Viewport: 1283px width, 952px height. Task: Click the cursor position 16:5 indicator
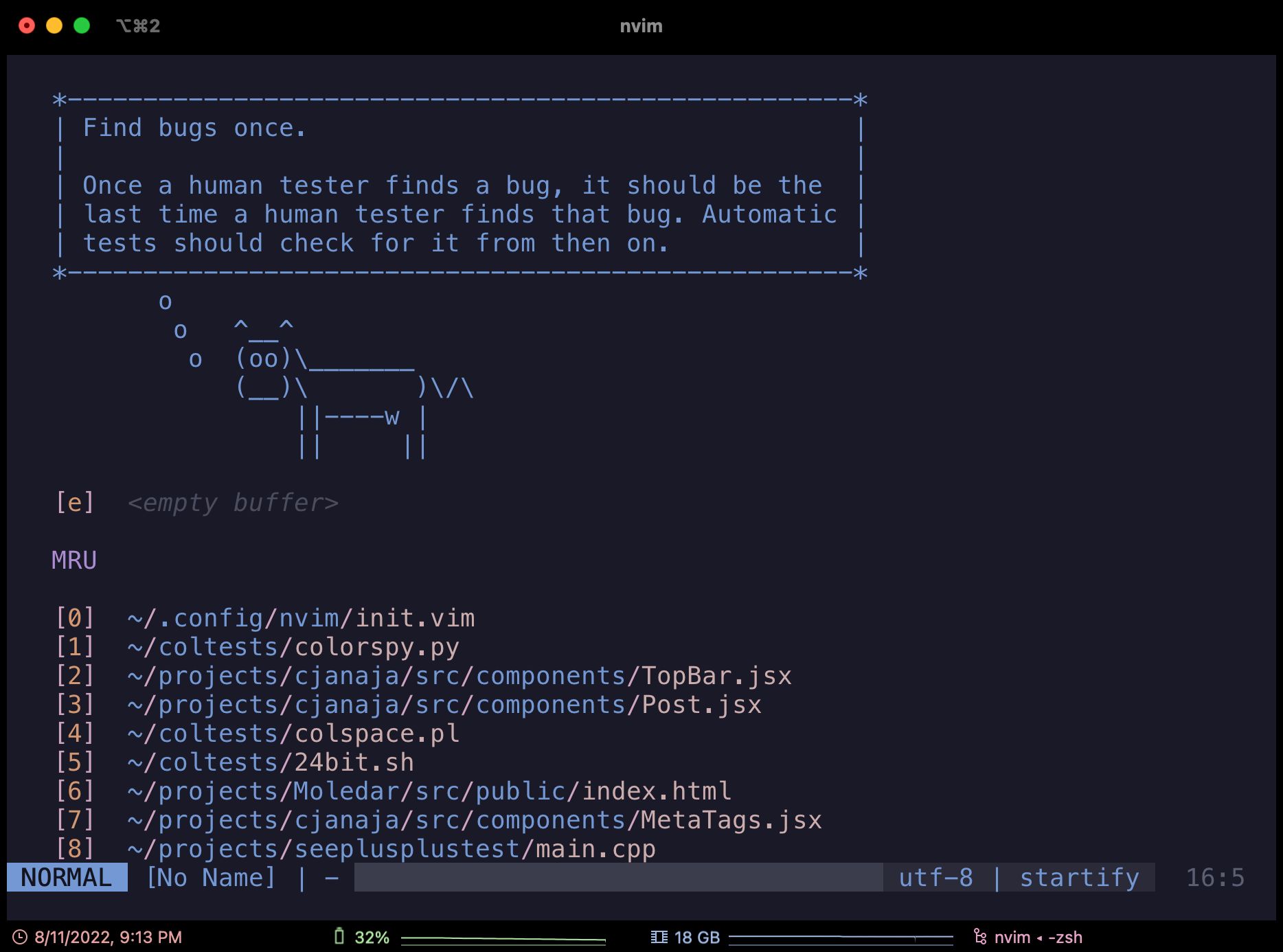[1216, 877]
